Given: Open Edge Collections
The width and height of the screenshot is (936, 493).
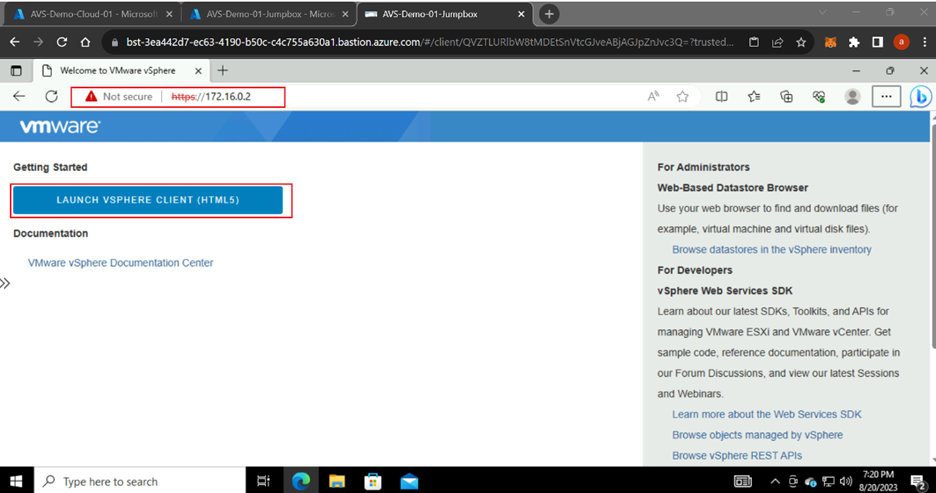Looking at the screenshot, I should point(787,97).
